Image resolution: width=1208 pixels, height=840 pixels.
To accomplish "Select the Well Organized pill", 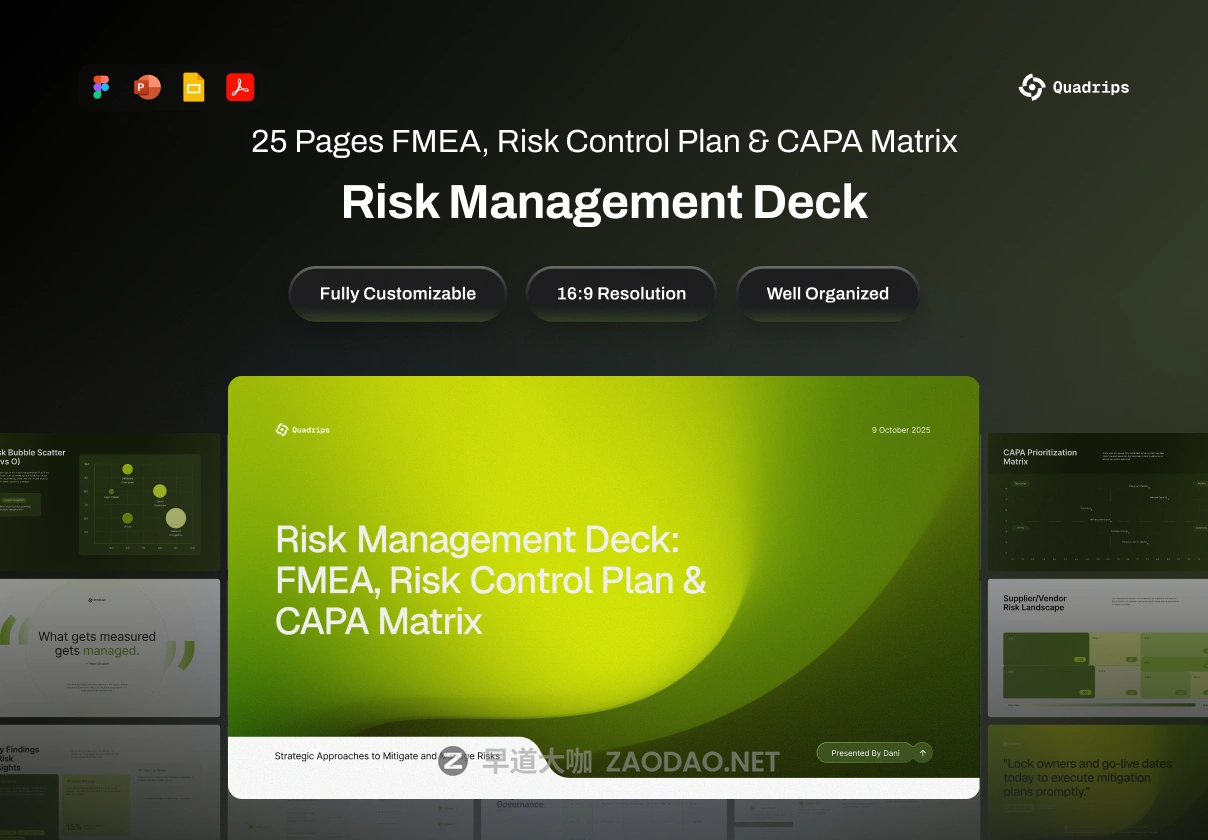I will 827,294.
